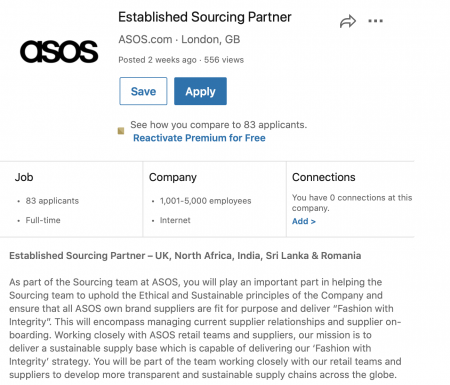Click the Posted 2 weeks ago text
This screenshot has width=450, height=385.
[157, 60]
